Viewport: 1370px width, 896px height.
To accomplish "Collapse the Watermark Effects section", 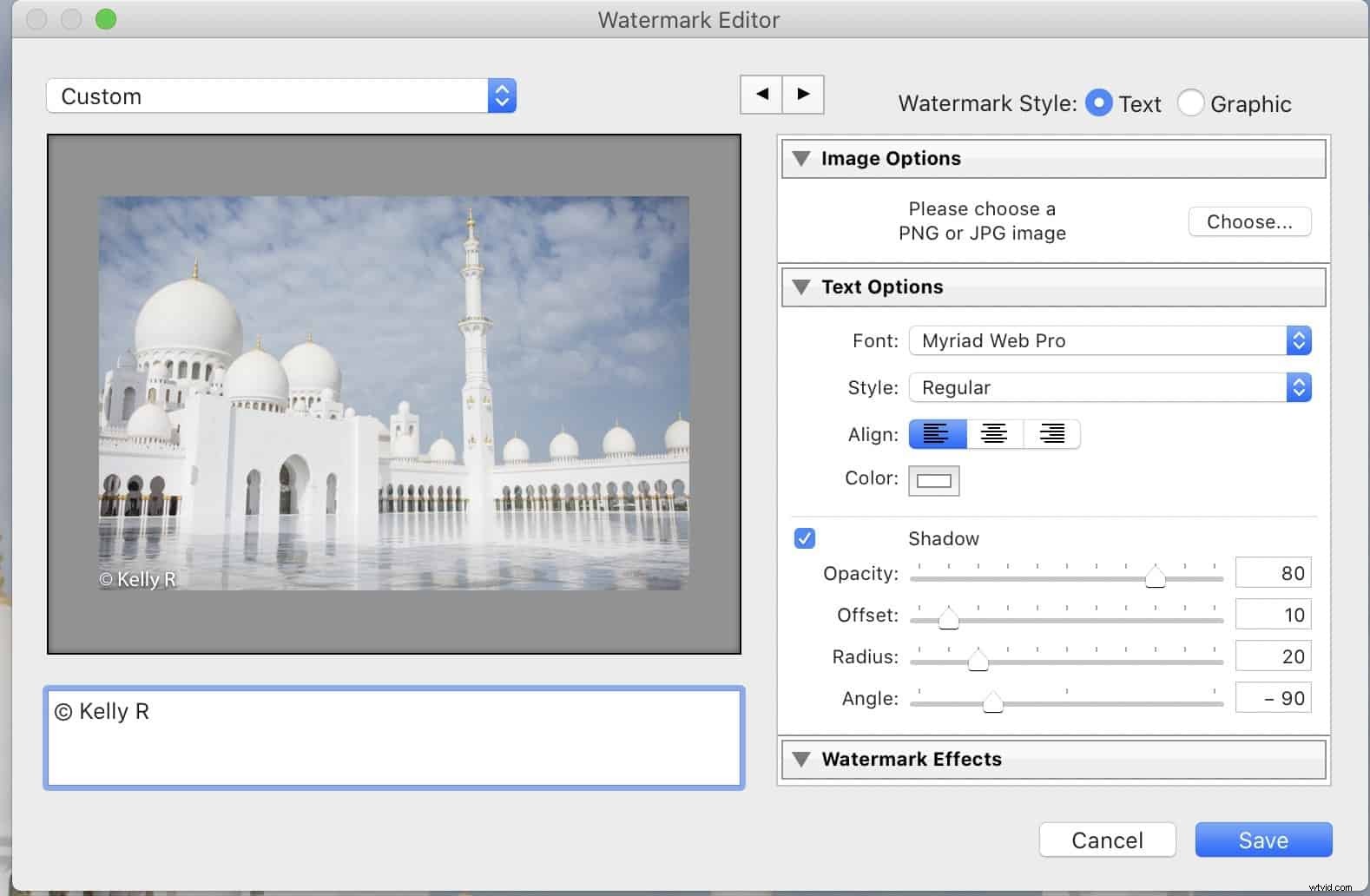I will [801, 759].
